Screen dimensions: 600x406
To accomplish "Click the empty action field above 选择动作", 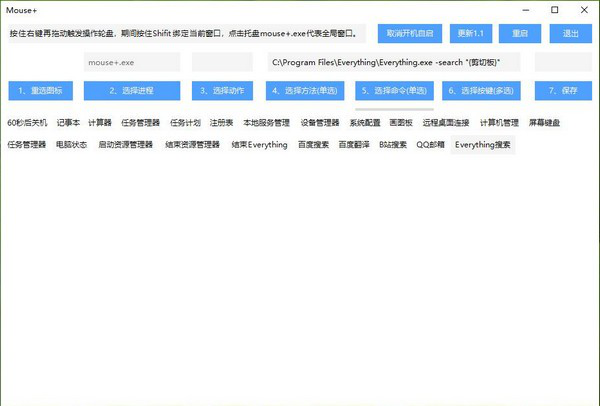I will (x=222, y=62).
